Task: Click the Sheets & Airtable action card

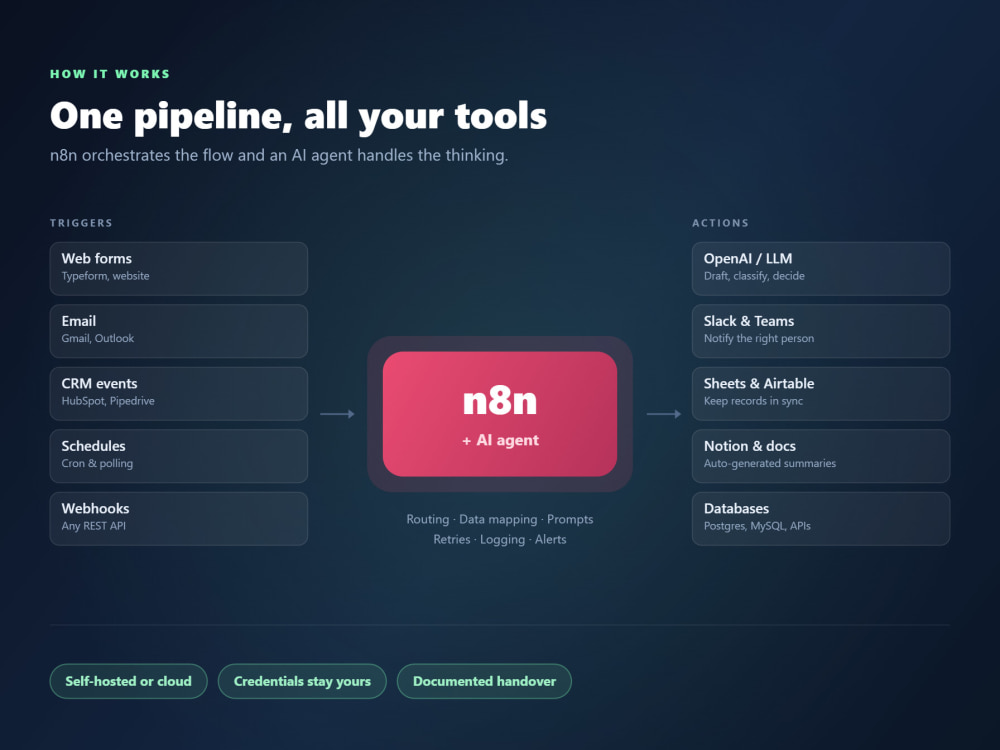Action: 821,393
